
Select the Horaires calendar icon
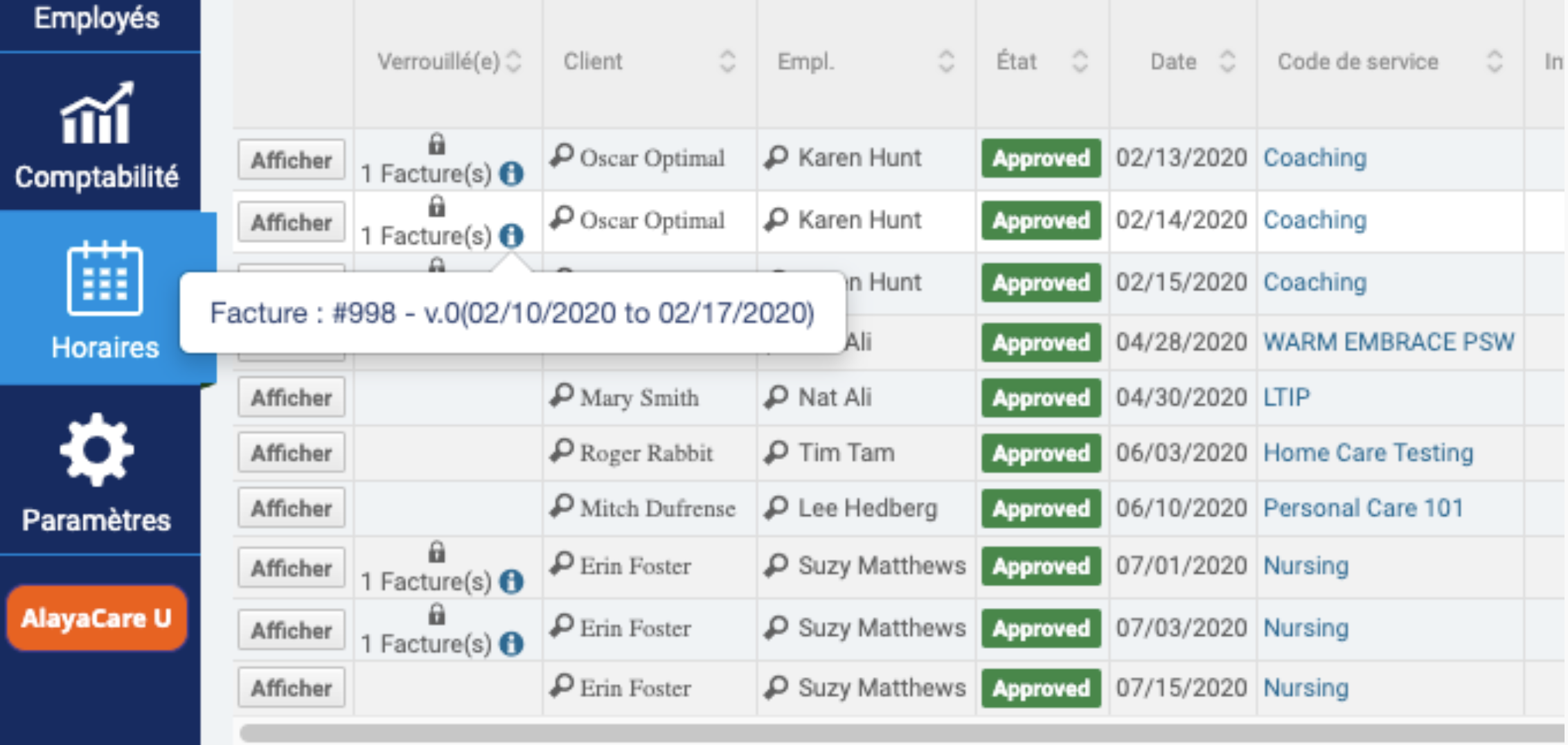coord(105,278)
